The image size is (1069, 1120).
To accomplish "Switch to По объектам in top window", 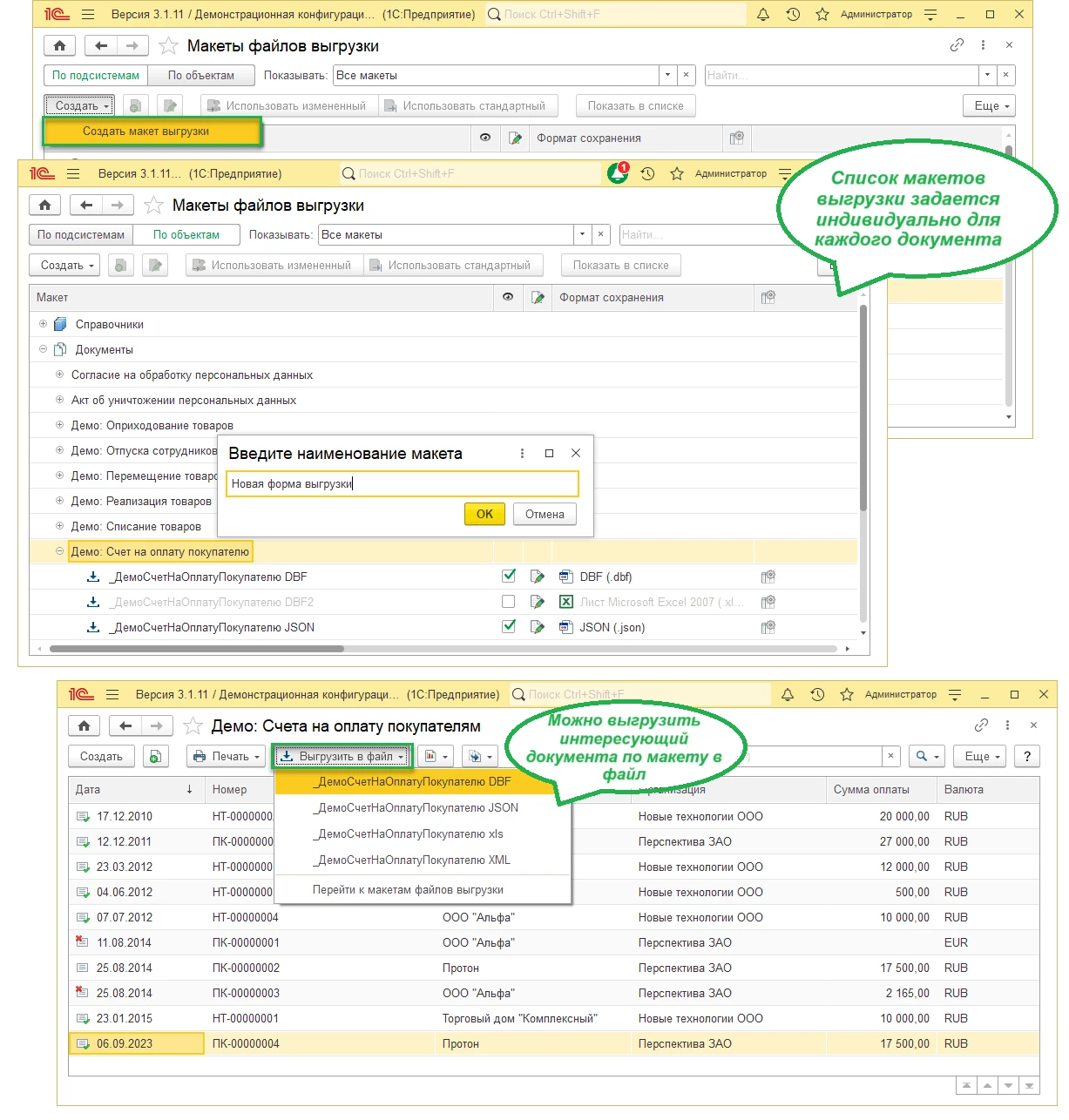I will click(x=201, y=76).
